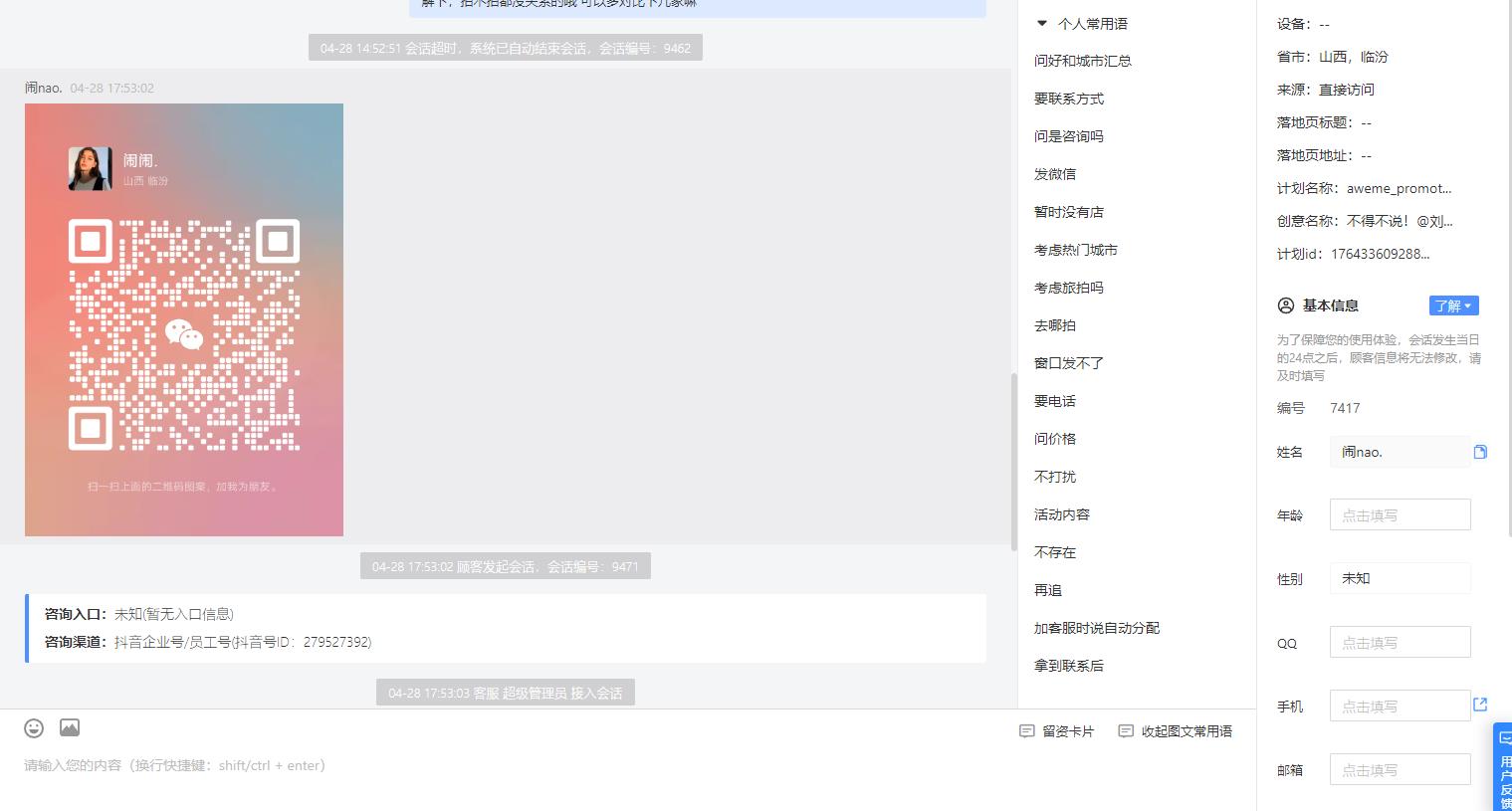Select phrase 去哪拍
The width and height of the screenshot is (1512, 811).
[x=1055, y=325]
